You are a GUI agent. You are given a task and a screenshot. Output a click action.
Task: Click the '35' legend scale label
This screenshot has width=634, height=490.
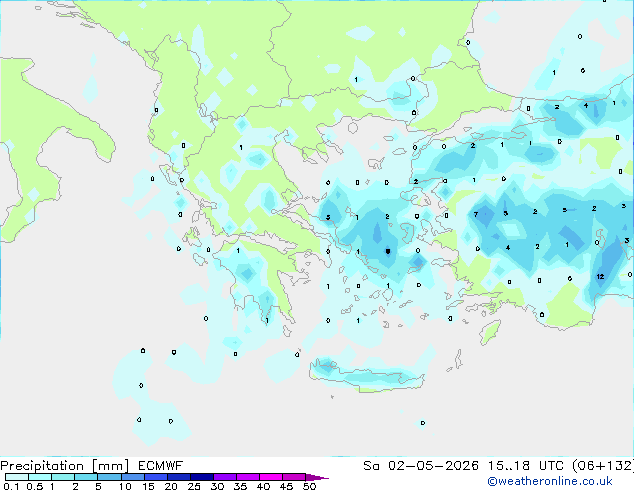(x=240, y=486)
